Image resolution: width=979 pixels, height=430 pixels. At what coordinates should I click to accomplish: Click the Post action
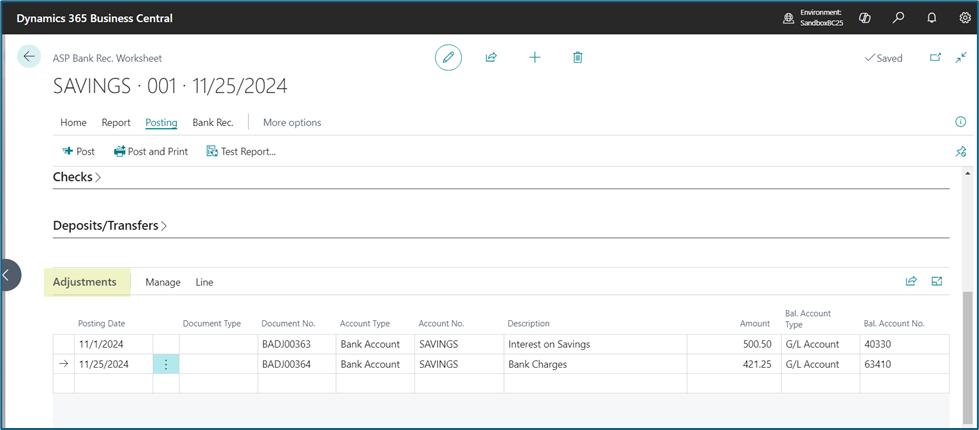[79, 152]
